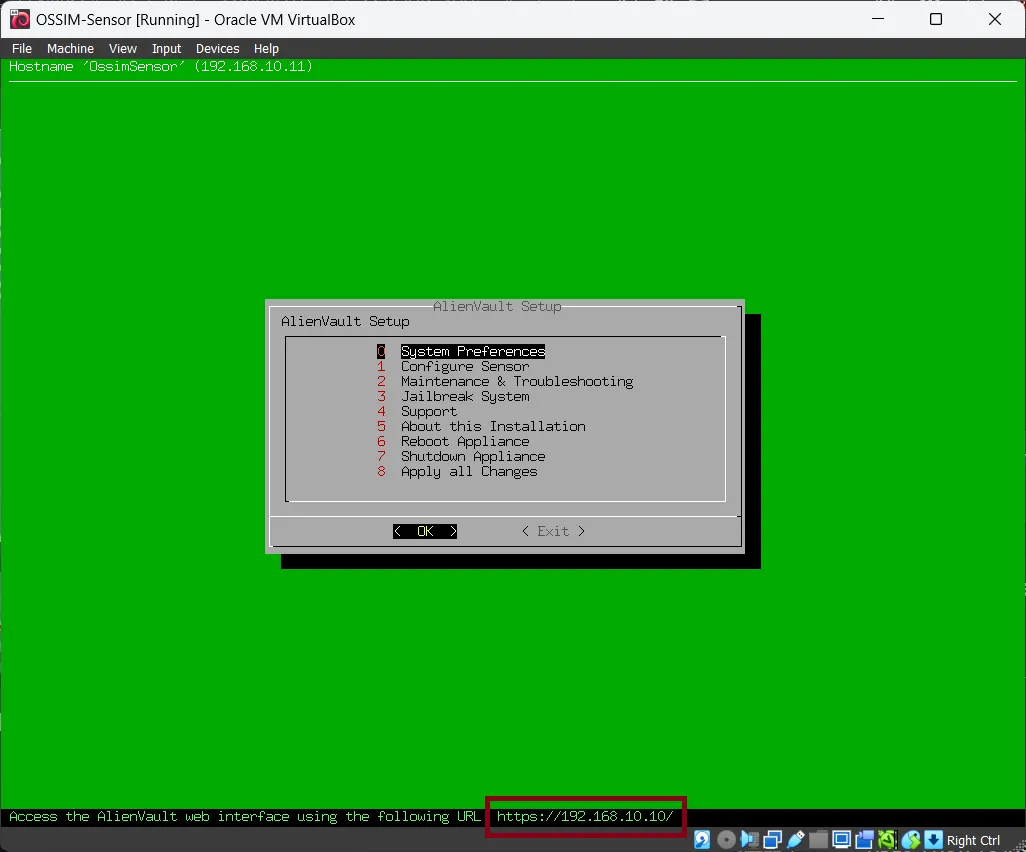This screenshot has height=852, width=1026.
Task: Open the Input menu
Action: [166, 48]
